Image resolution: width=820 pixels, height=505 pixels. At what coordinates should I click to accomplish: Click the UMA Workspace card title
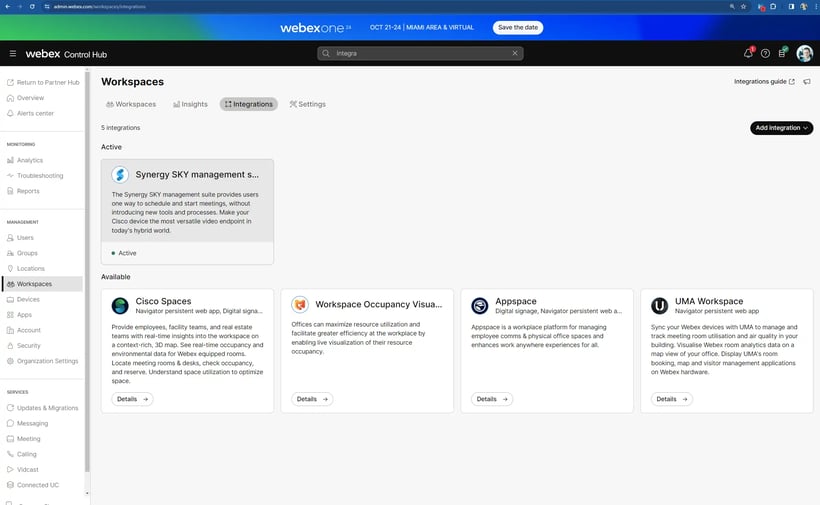pos(709,301)
